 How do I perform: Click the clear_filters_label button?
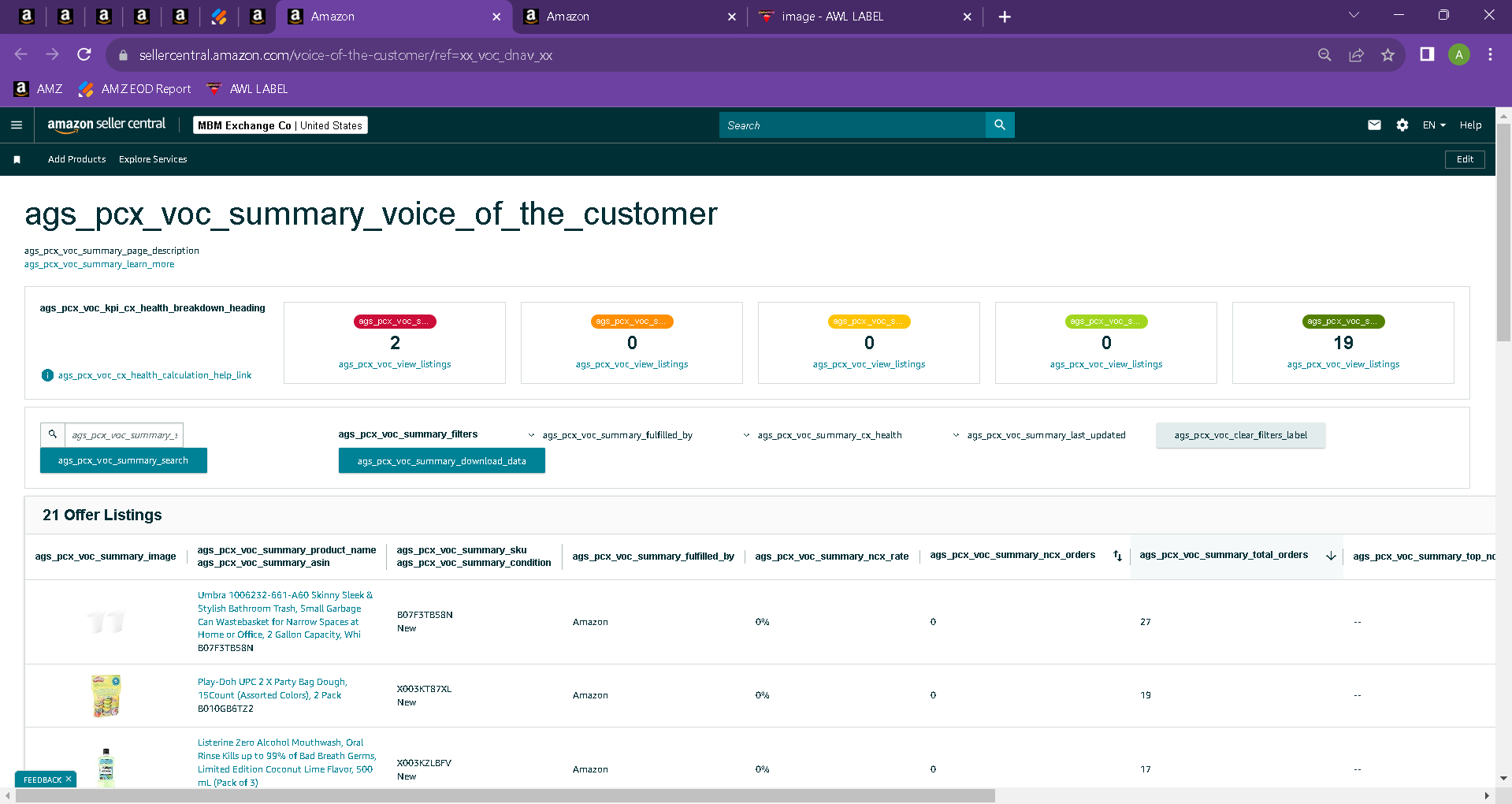pos(1240,435)
